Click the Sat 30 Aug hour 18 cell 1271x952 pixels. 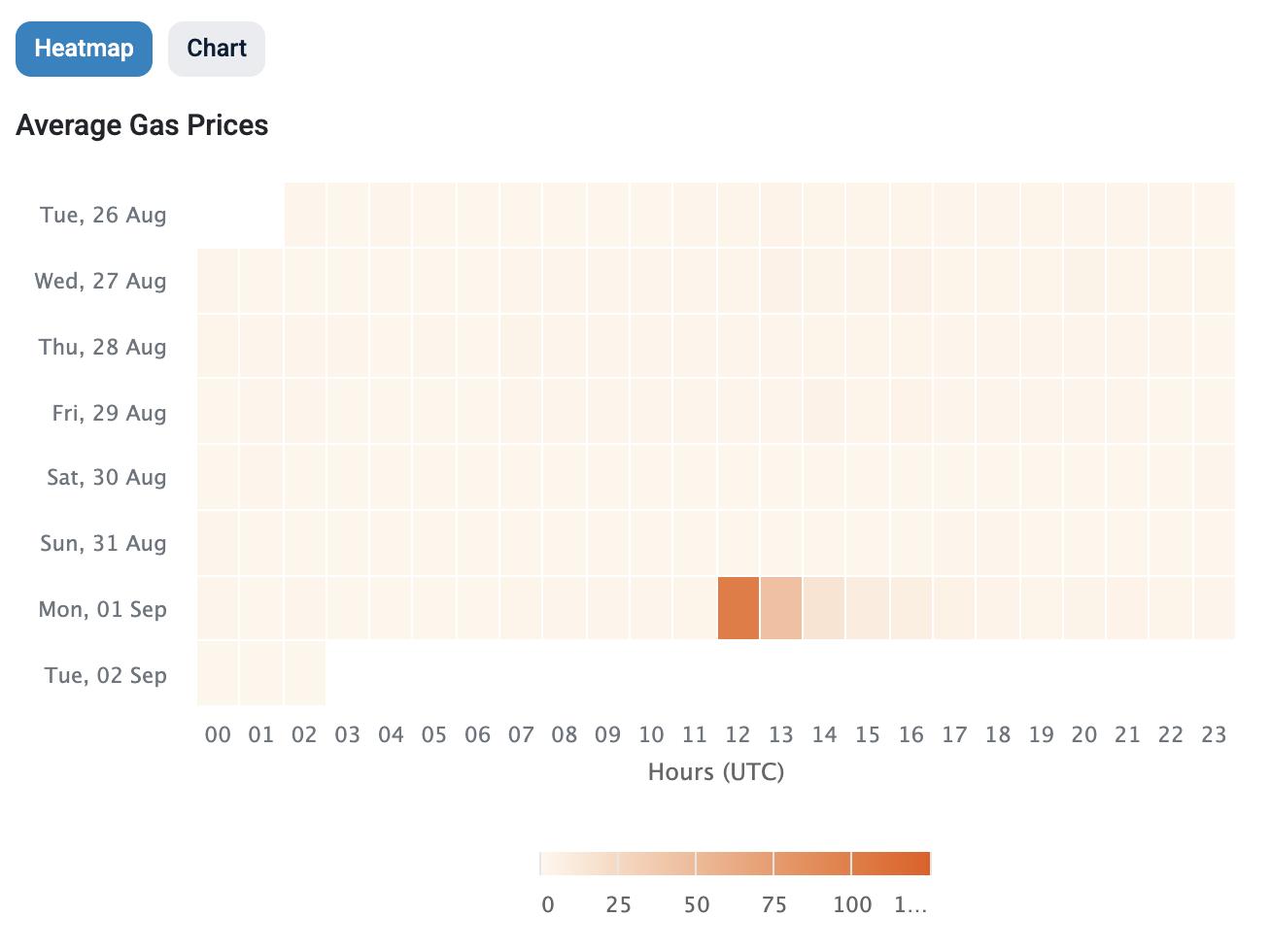click(998, 477)
